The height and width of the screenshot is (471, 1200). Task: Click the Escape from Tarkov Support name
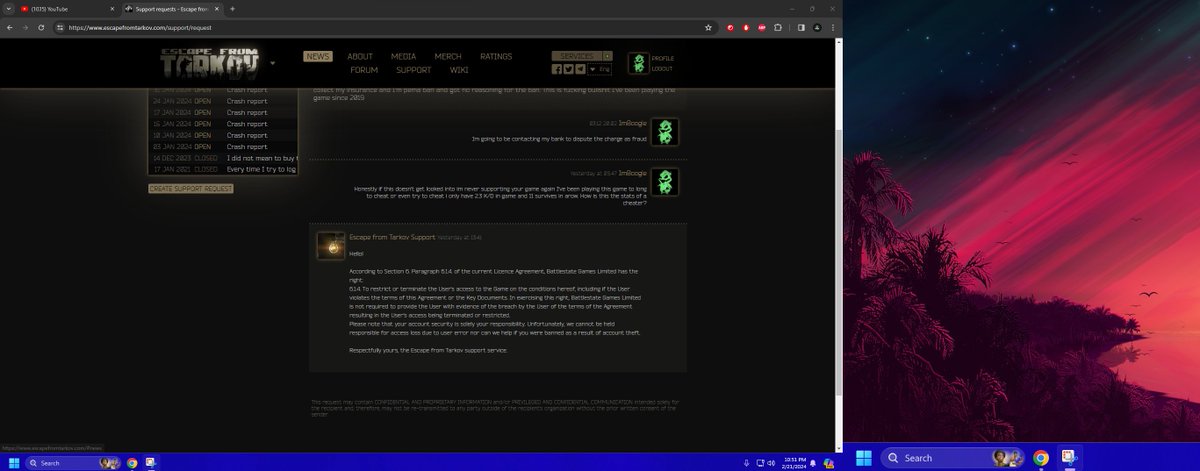(392, 237)
